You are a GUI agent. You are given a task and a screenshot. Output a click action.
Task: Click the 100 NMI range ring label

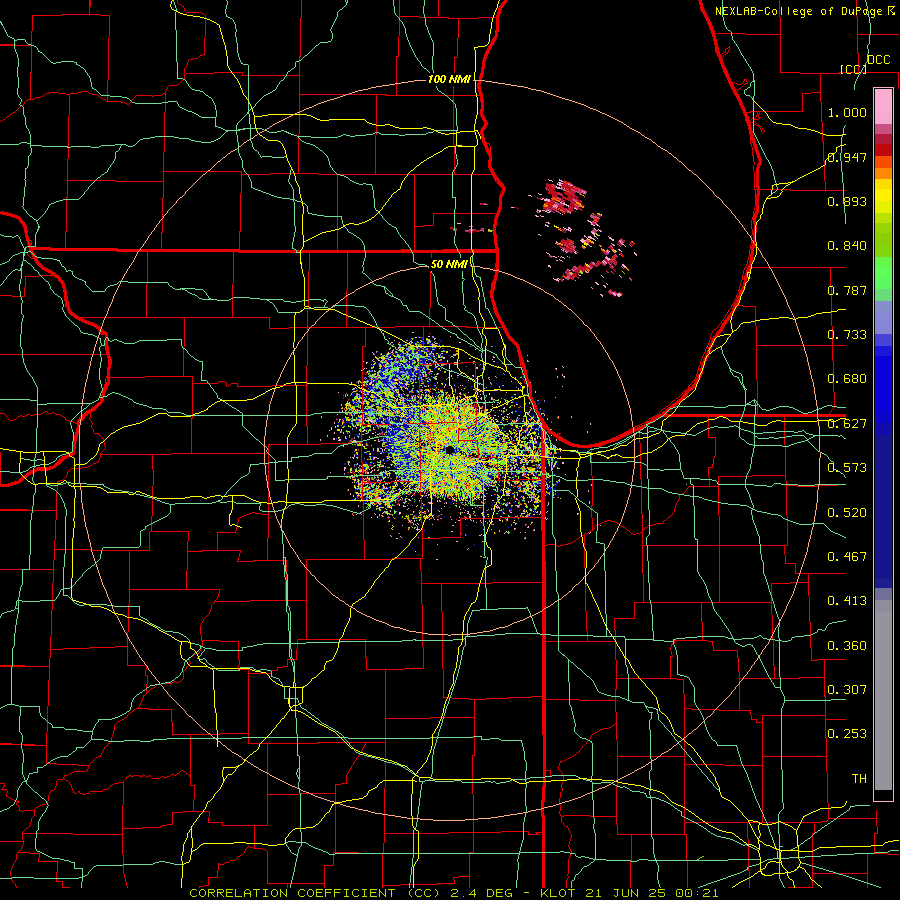click(x=449, y=79)
